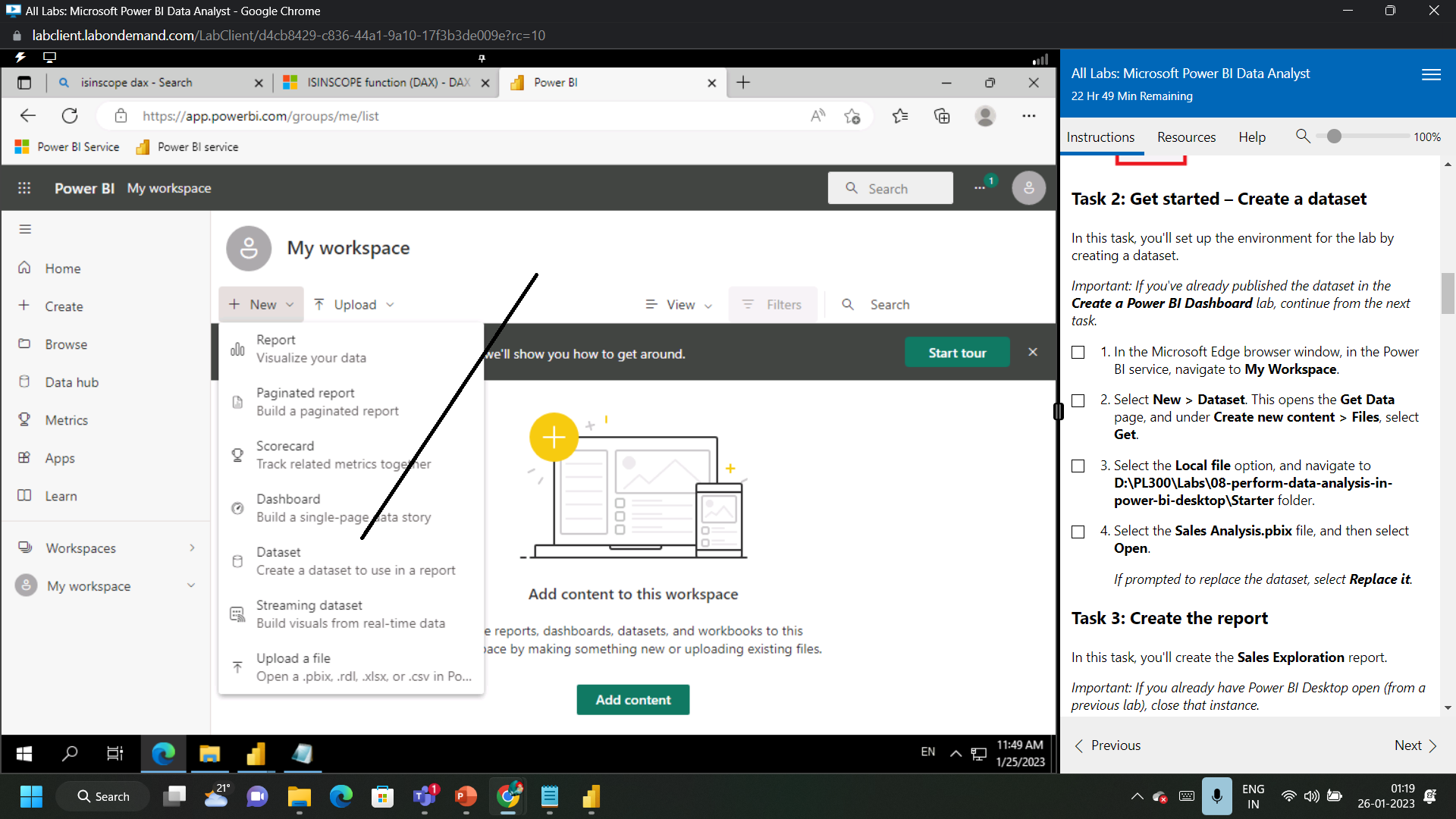Select Create in the sidebar
Image resolution: width=1456 pixels, height=819 pixels.
tap(64, 306)
